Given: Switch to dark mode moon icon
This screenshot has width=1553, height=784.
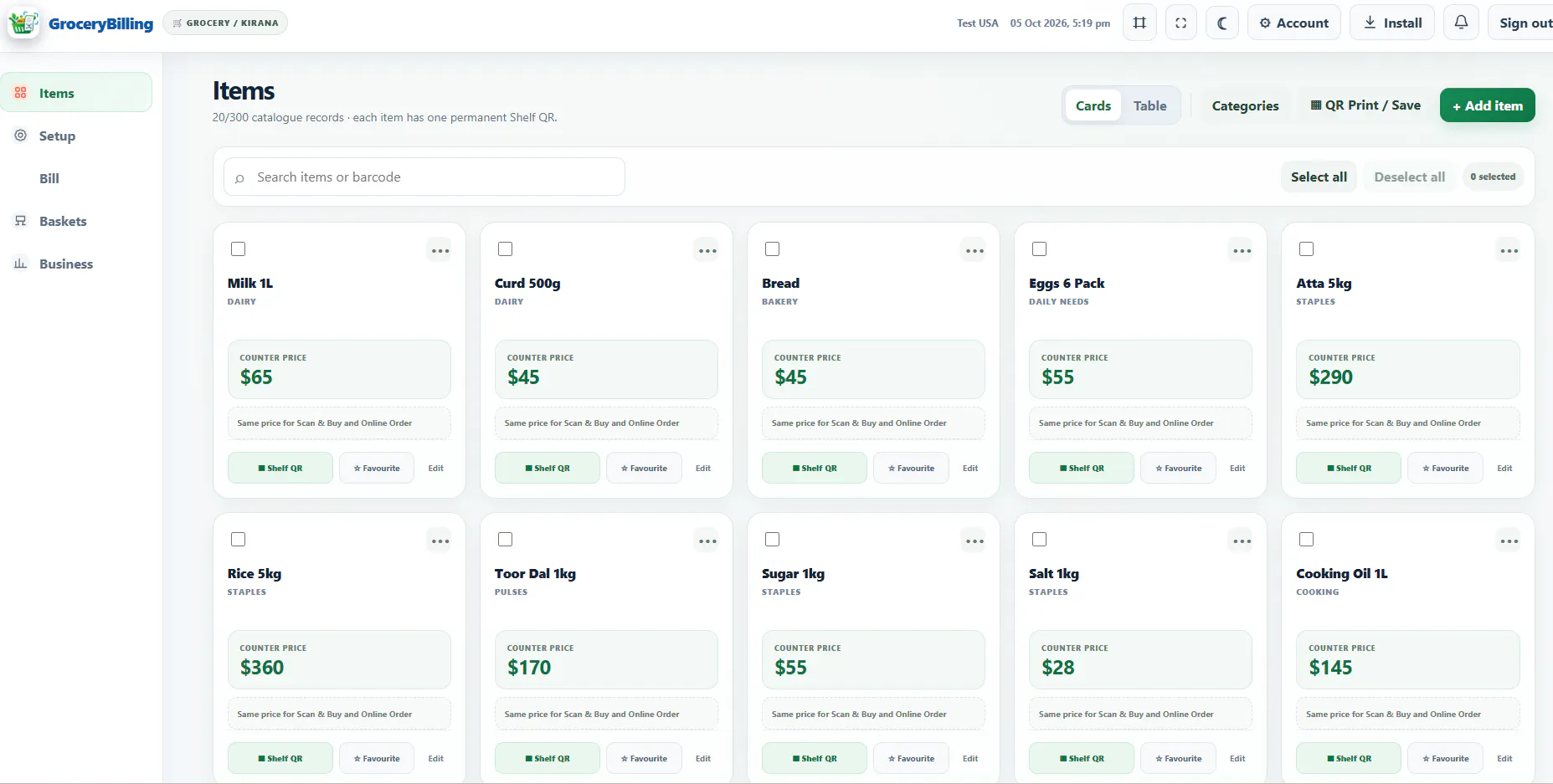Looking at the screenshot, I should pyautogui.click(x=1222, y=23).
